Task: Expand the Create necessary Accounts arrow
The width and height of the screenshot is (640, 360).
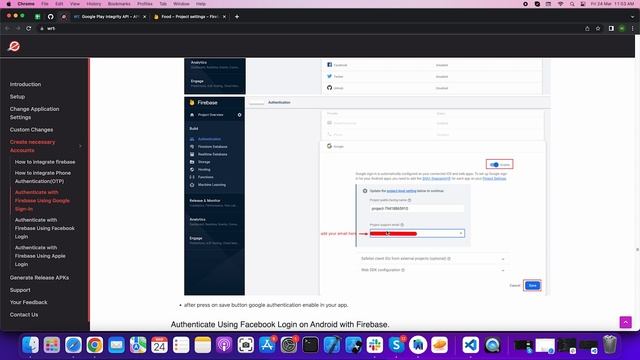Action: pos(80,146)
